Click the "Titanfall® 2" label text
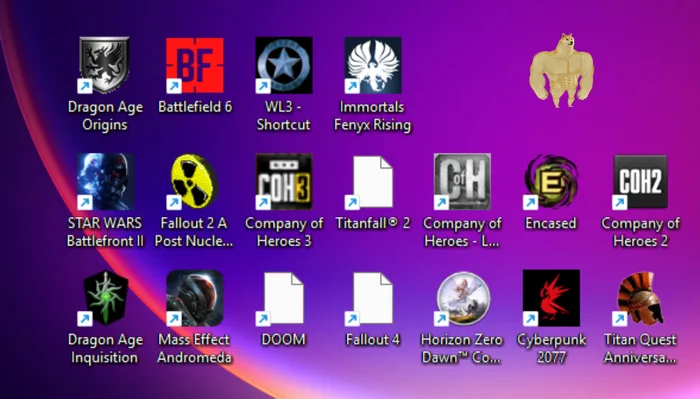Screen dimensions: 700x399 373,223
